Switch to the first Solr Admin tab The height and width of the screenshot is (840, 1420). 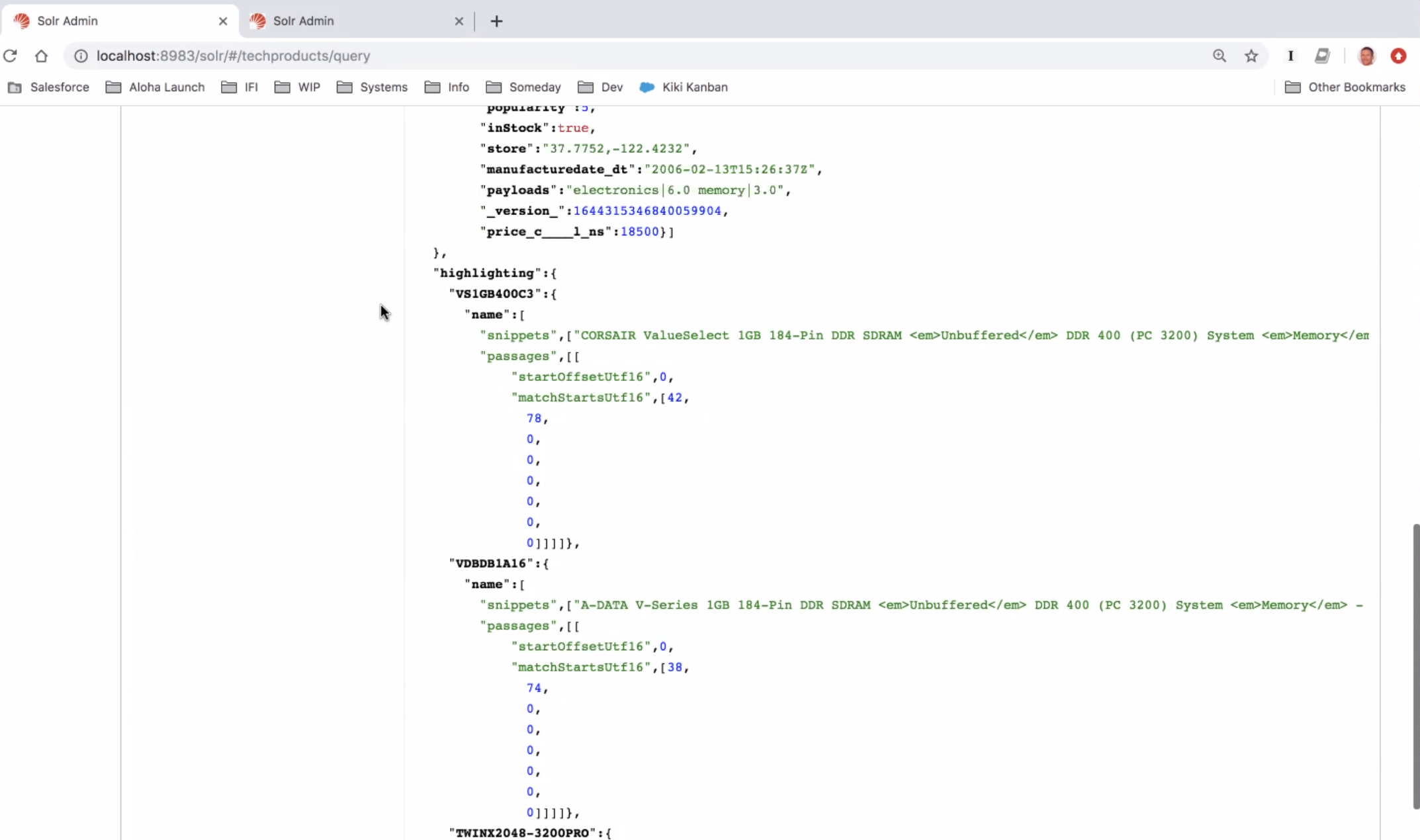click(x=119, y=21)
